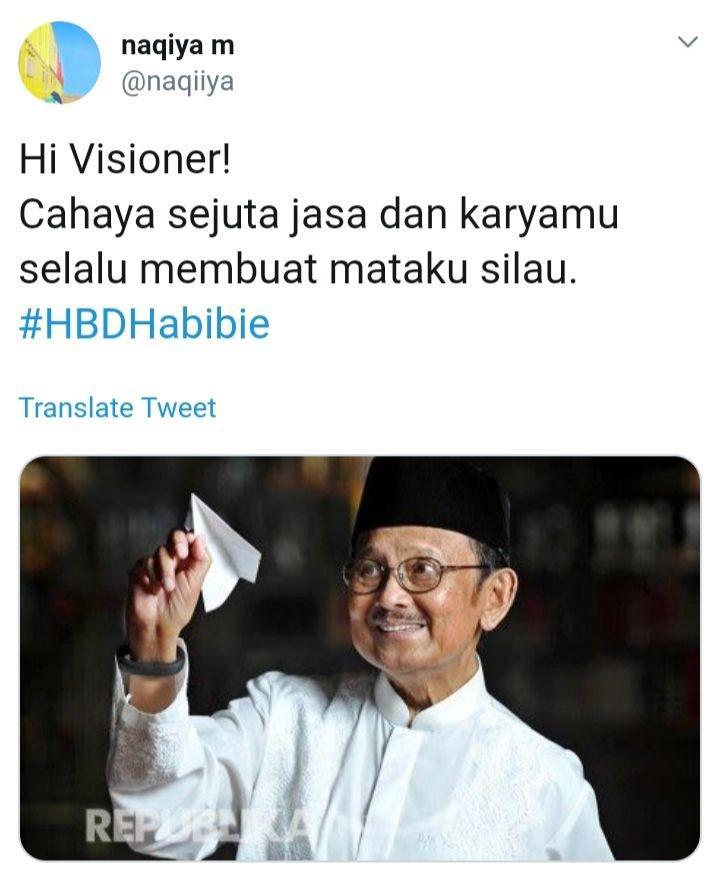Open the tweet options chevron menu
The height and width of the screenshot is (890, 720).
688,42
